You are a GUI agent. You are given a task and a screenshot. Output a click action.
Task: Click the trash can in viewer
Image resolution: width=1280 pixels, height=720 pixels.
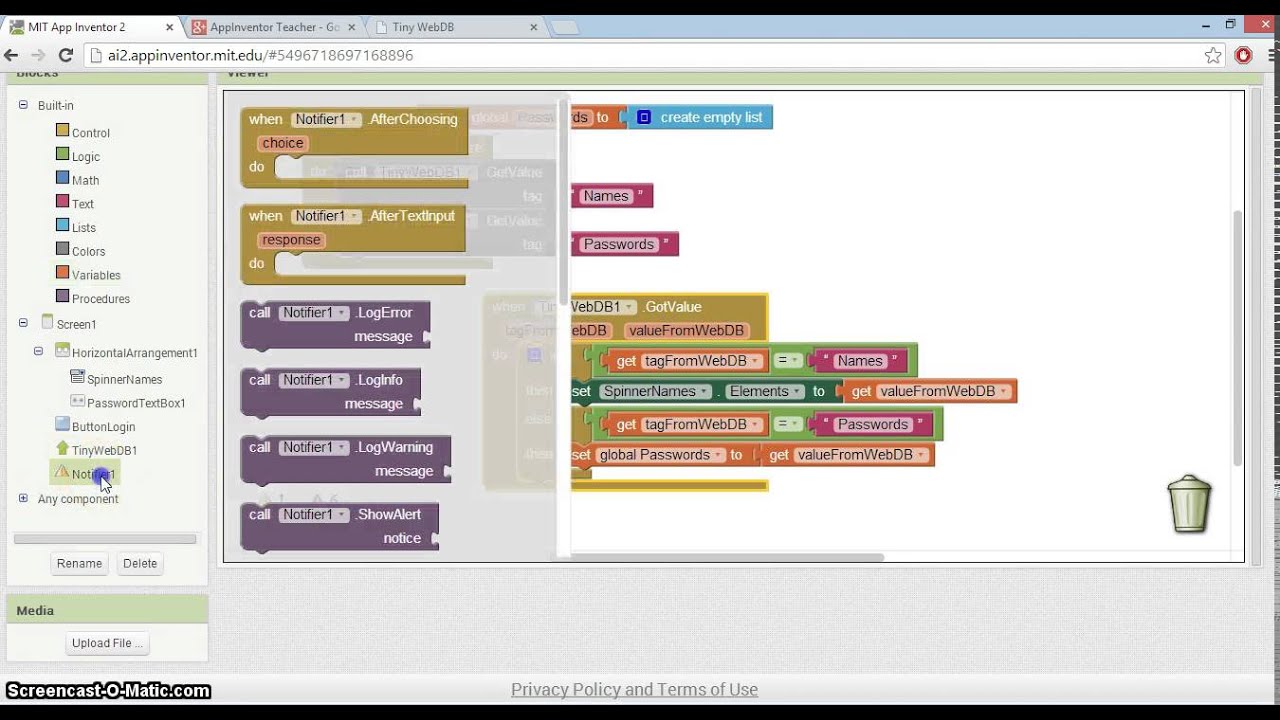tap(1189, 503)
